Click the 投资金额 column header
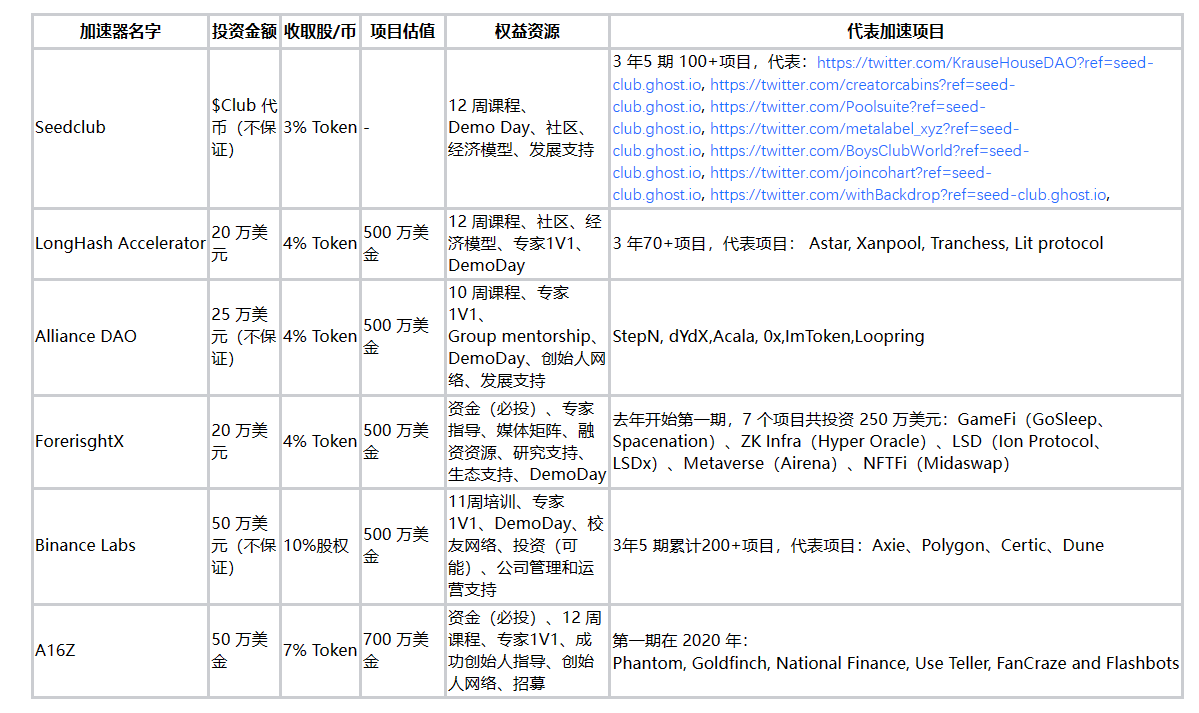 244,31
